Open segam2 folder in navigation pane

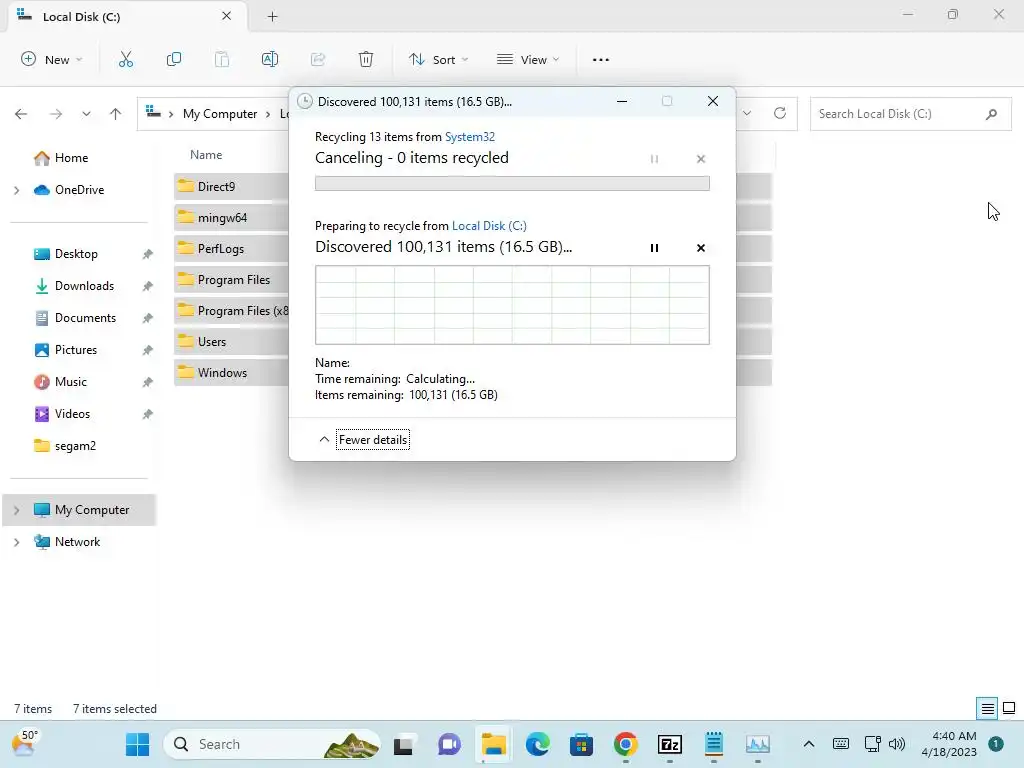click(x=75, y=446)
